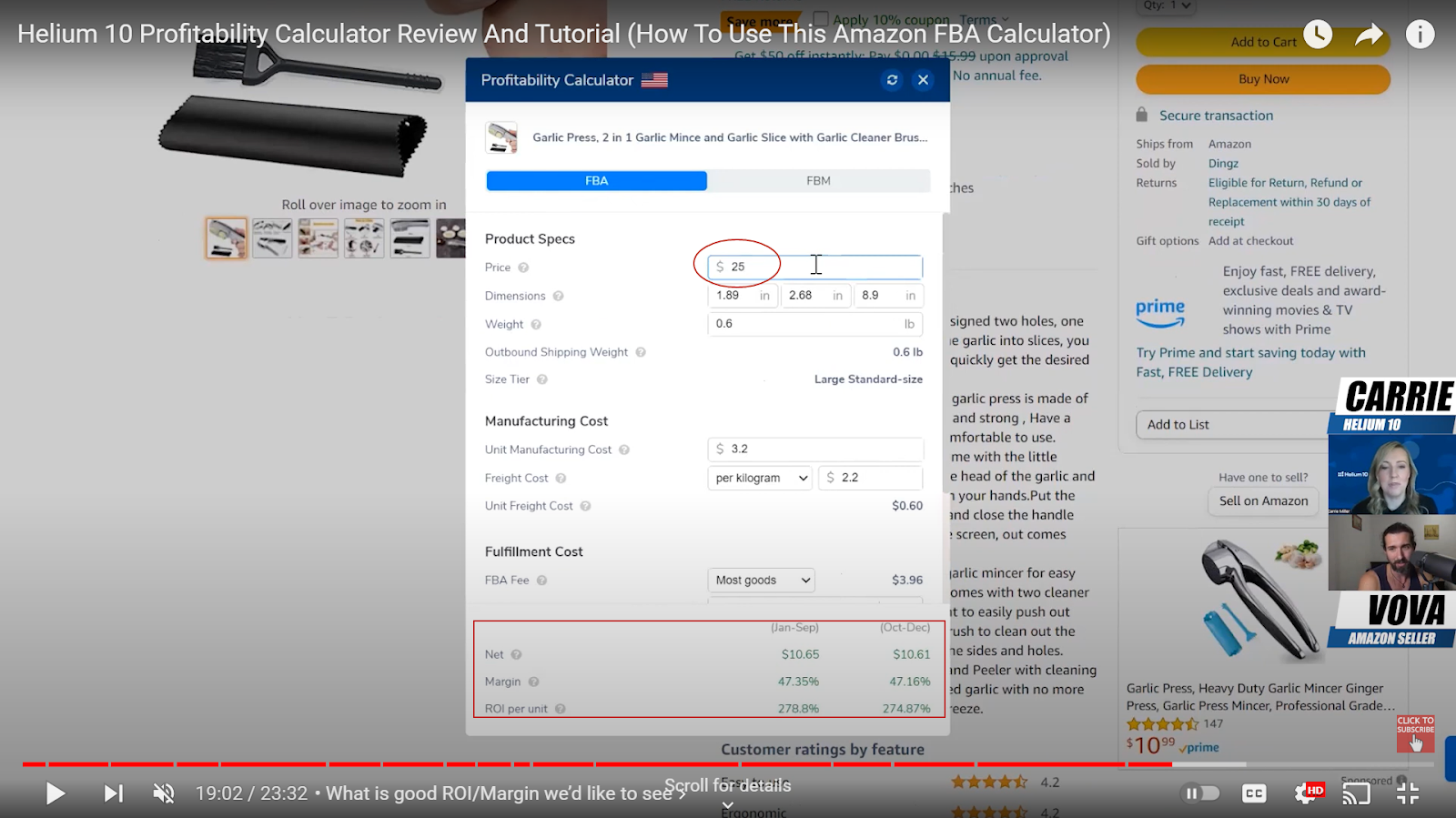Click the 1.89 dimension input
The image size is (1456, 818).
(x=743, y=296)
